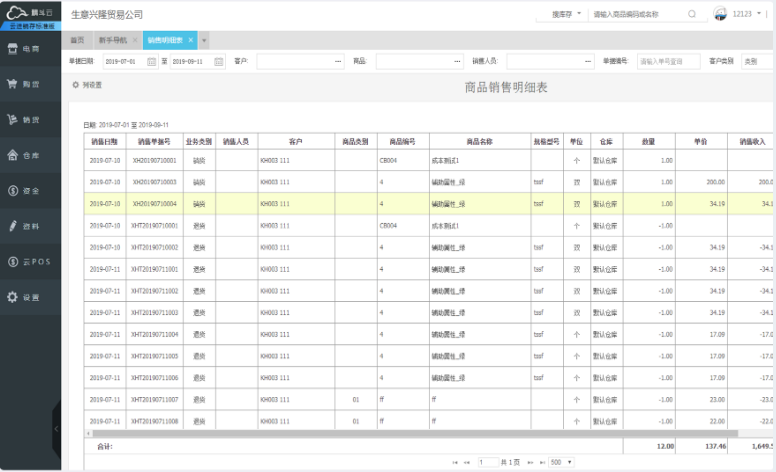Open the 购货 cart sidebar module

pyautogui.click(x=30, y=84)
